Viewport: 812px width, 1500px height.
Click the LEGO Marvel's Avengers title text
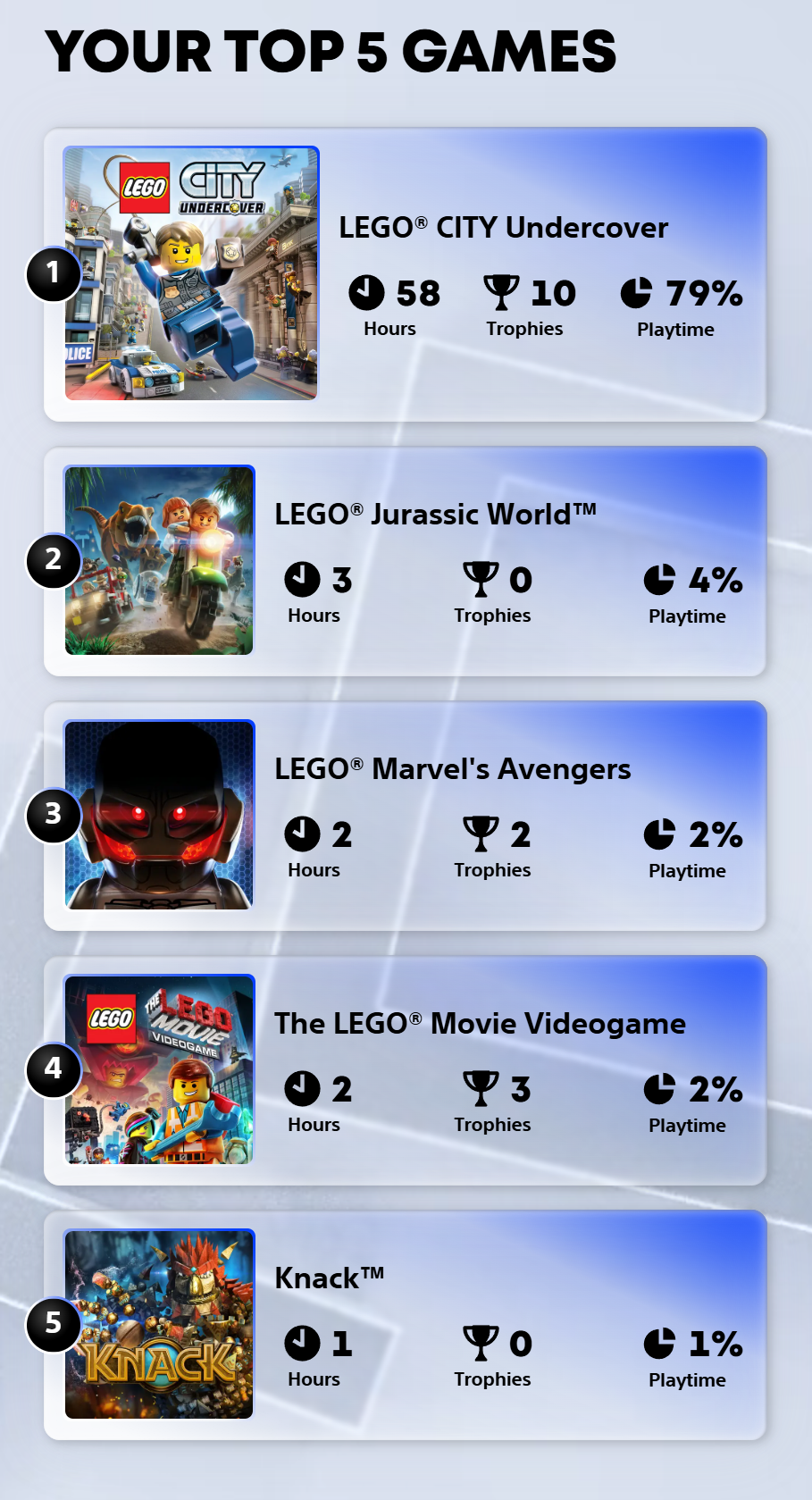point(452,769)
